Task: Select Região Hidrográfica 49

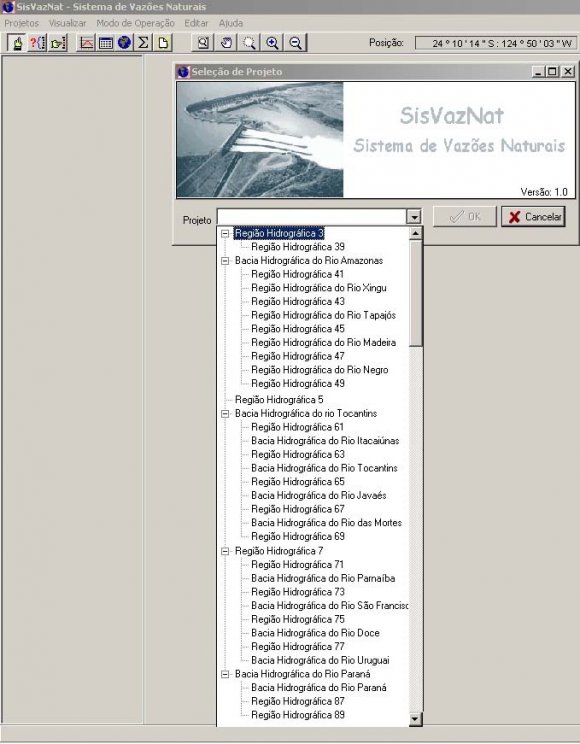Action: pyautogui.click(x=298, y=383)
